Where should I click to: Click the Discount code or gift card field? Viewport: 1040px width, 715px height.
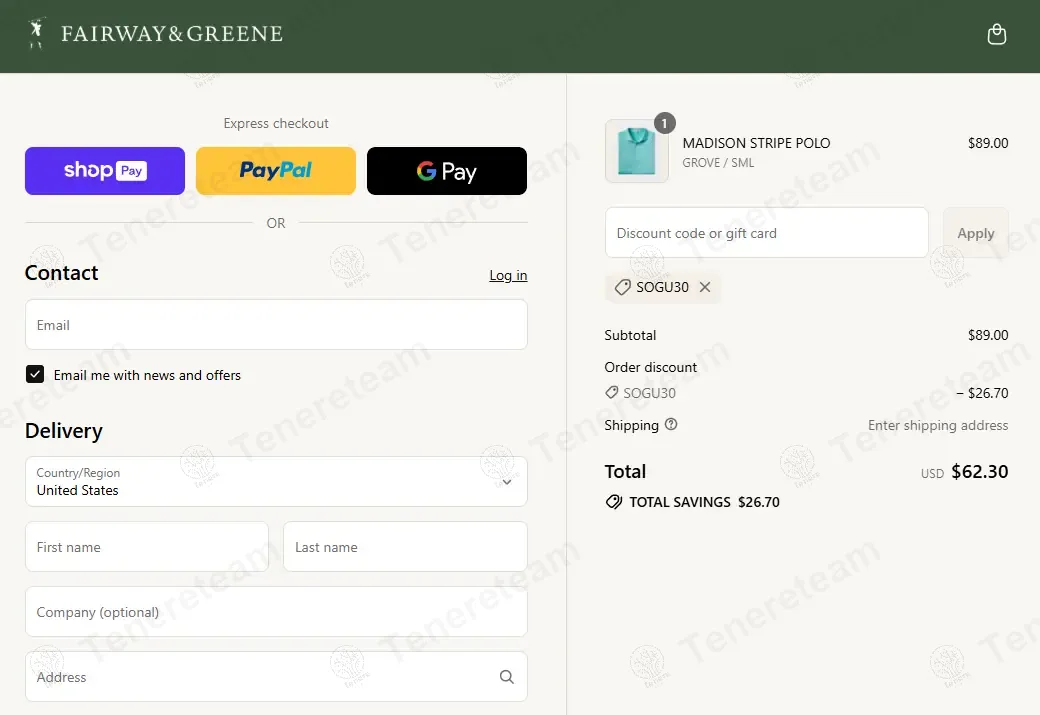[x=766, y=233]
